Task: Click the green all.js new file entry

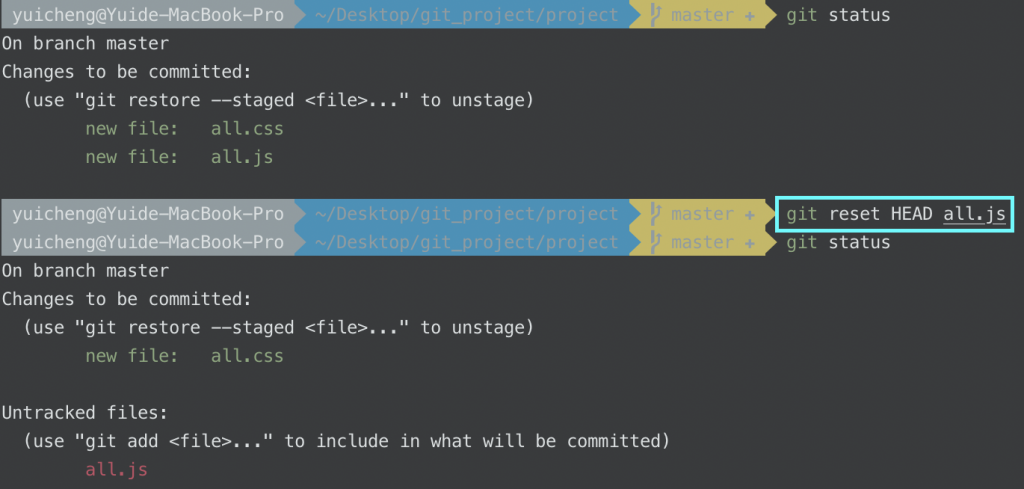Action: 242,157
